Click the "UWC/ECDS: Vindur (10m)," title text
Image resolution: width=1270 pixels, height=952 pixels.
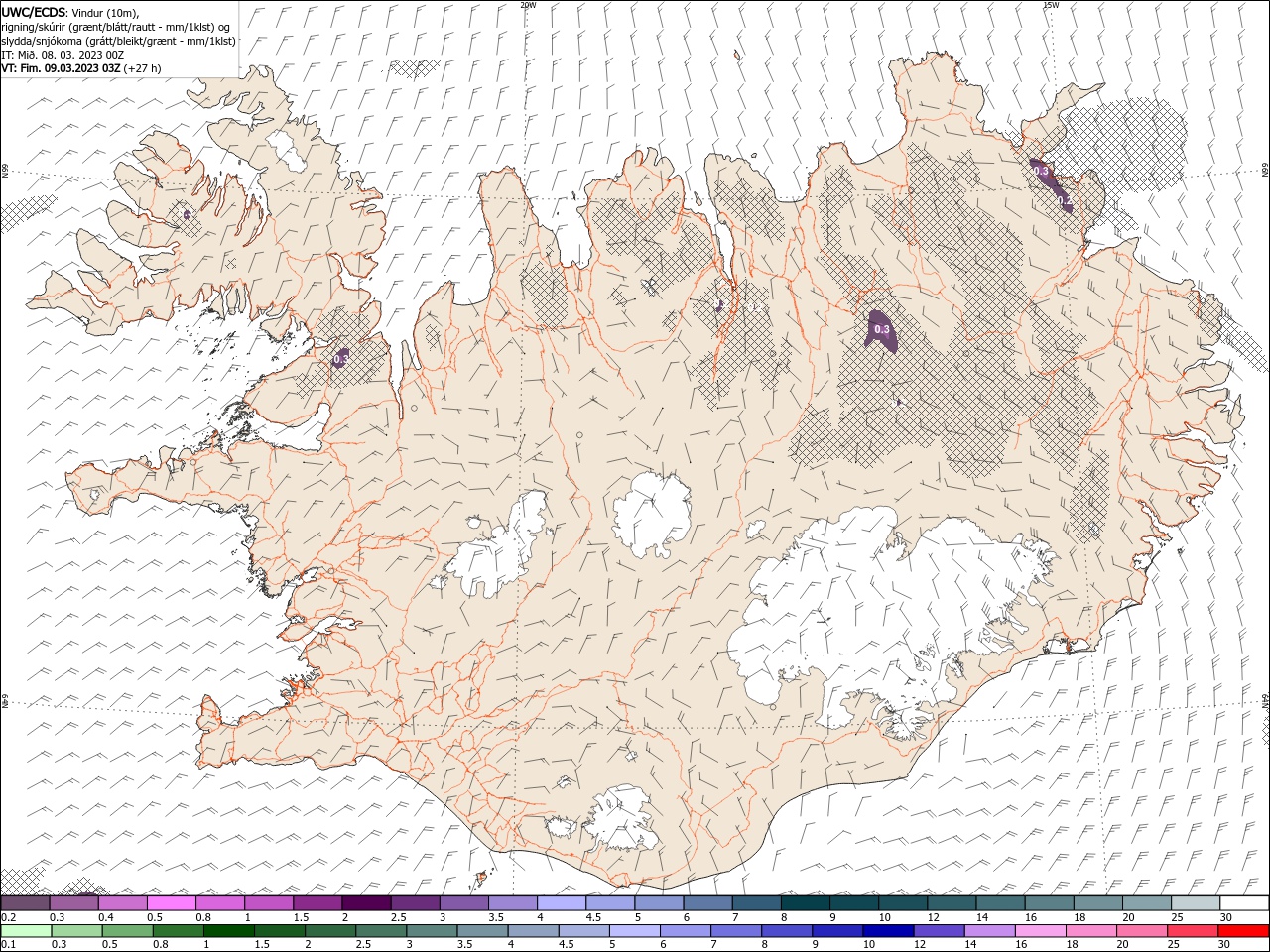[70, 12]
